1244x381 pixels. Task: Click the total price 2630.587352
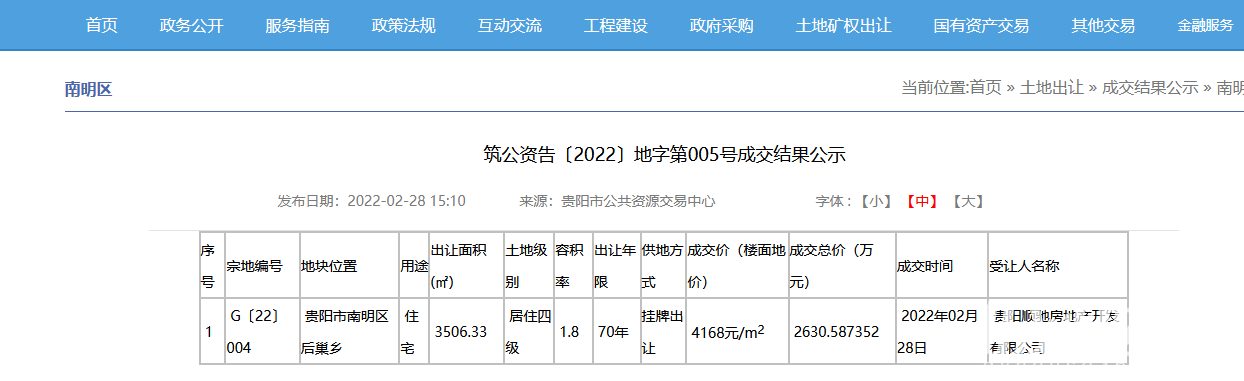coord(836,331)
